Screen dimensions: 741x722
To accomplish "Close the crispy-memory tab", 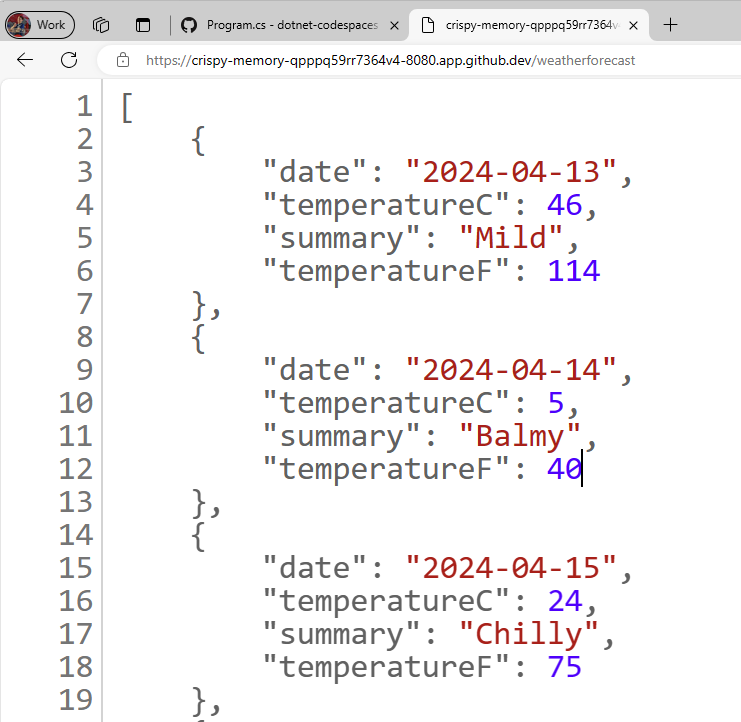I will pos(633,25).
